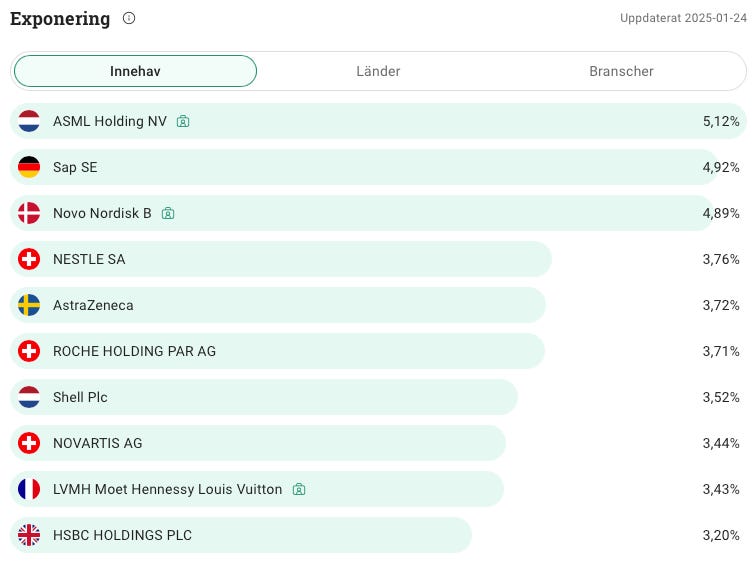Switch to the Branscher tab
Viewport: 754px width, 565px height.
621,71
